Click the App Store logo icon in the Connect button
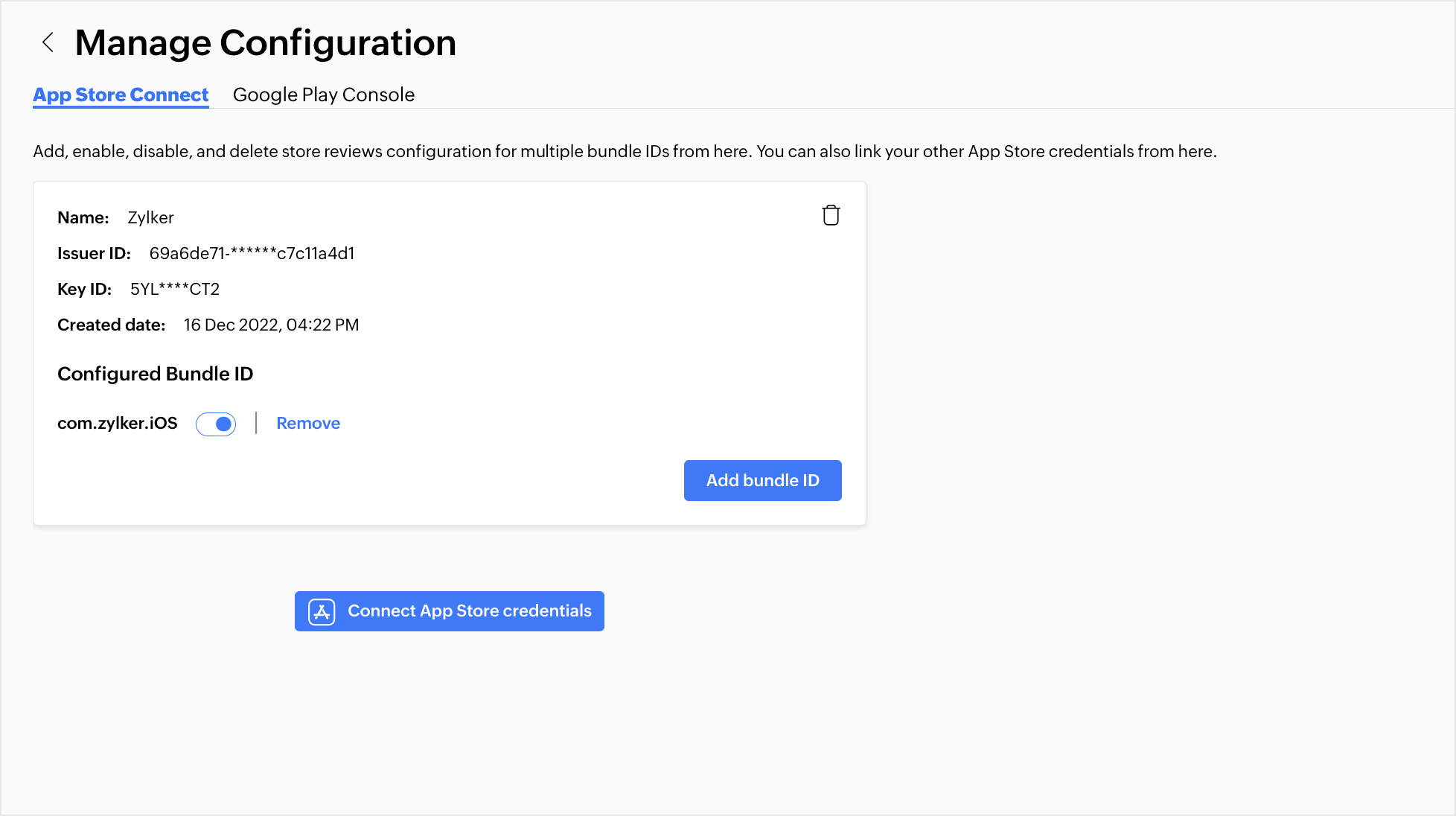Screen dimensions: 1456x816 [x=322, y=611]
